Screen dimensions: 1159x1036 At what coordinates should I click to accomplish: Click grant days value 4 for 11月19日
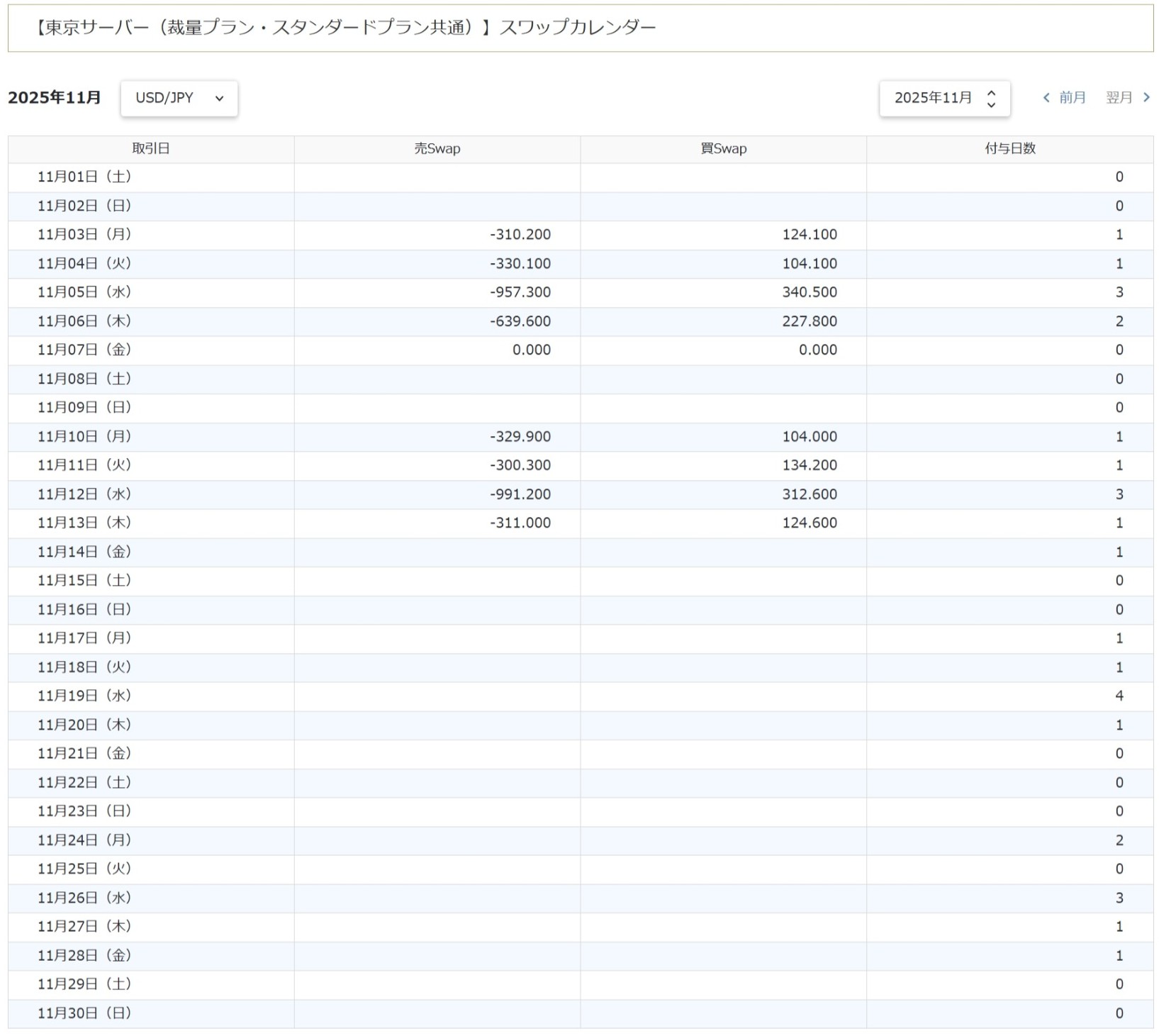click(1119, 696)
